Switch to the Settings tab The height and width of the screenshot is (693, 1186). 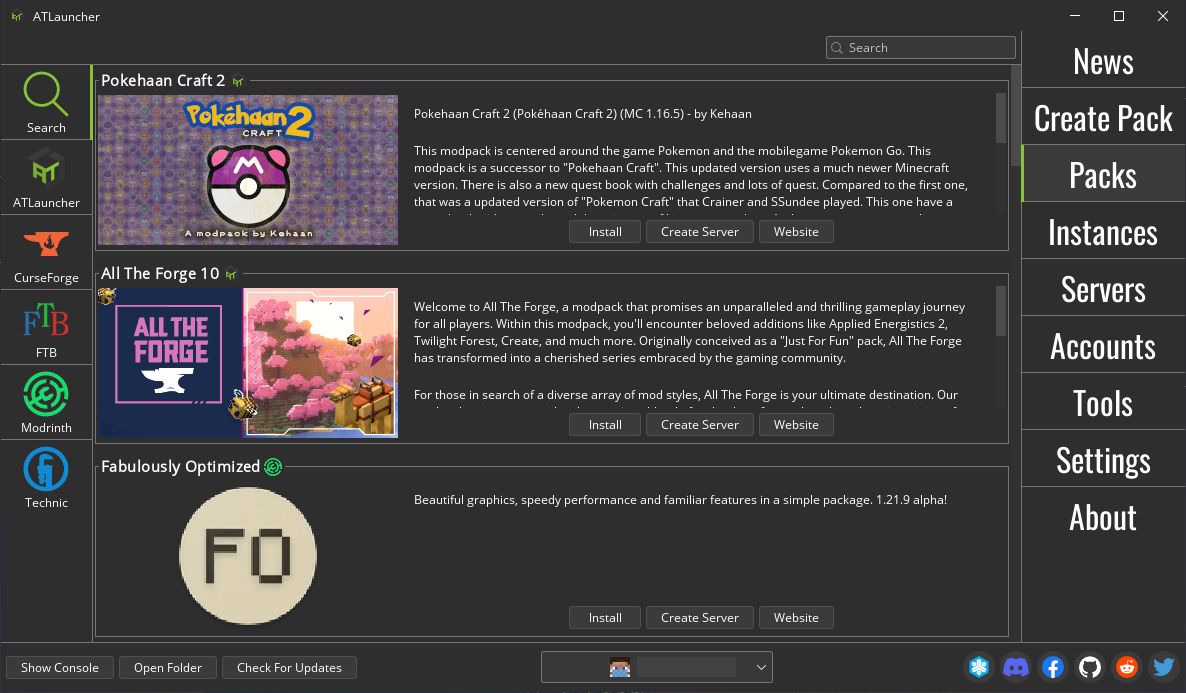[1102, 459]
